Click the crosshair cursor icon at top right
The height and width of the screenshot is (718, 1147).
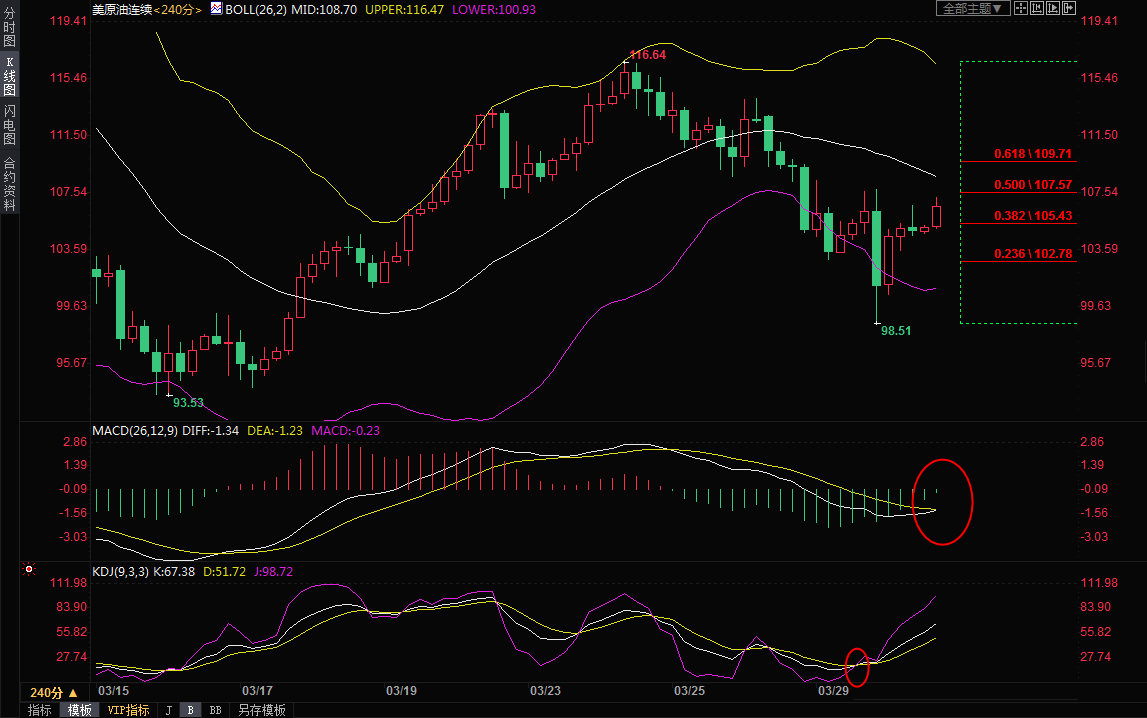[1020, 8]
